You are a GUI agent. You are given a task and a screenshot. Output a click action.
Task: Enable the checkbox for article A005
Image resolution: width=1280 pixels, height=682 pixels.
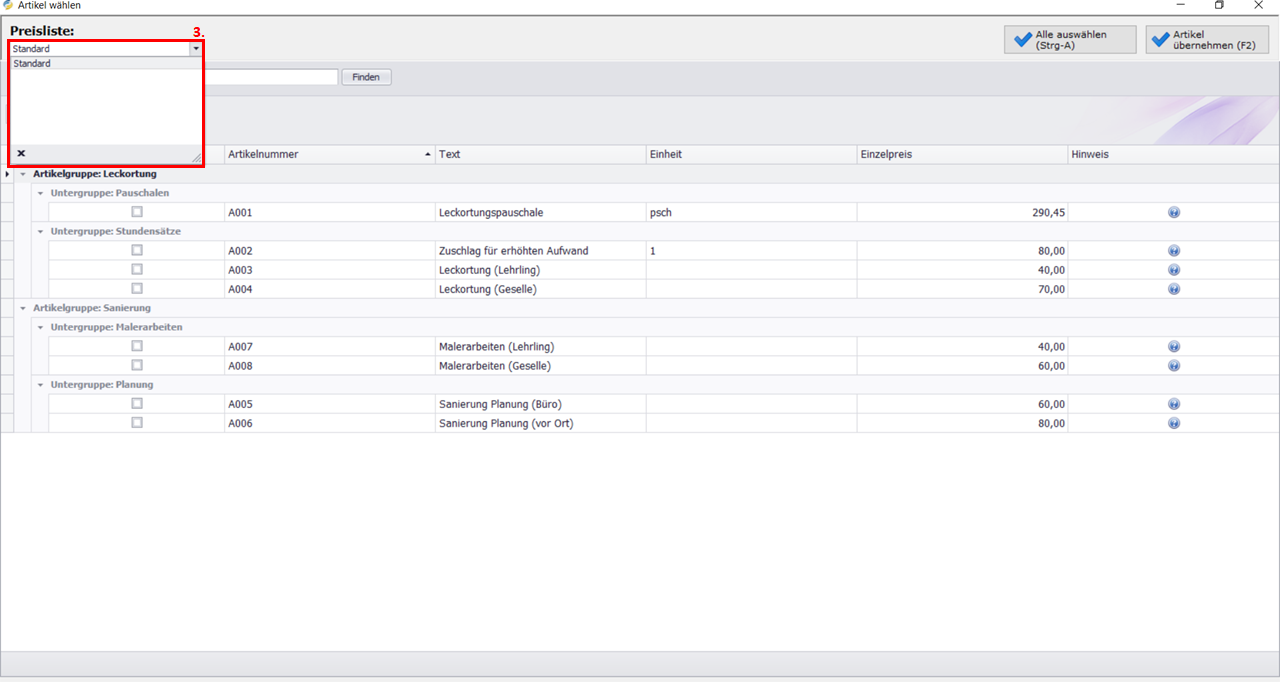pos(137,404)
